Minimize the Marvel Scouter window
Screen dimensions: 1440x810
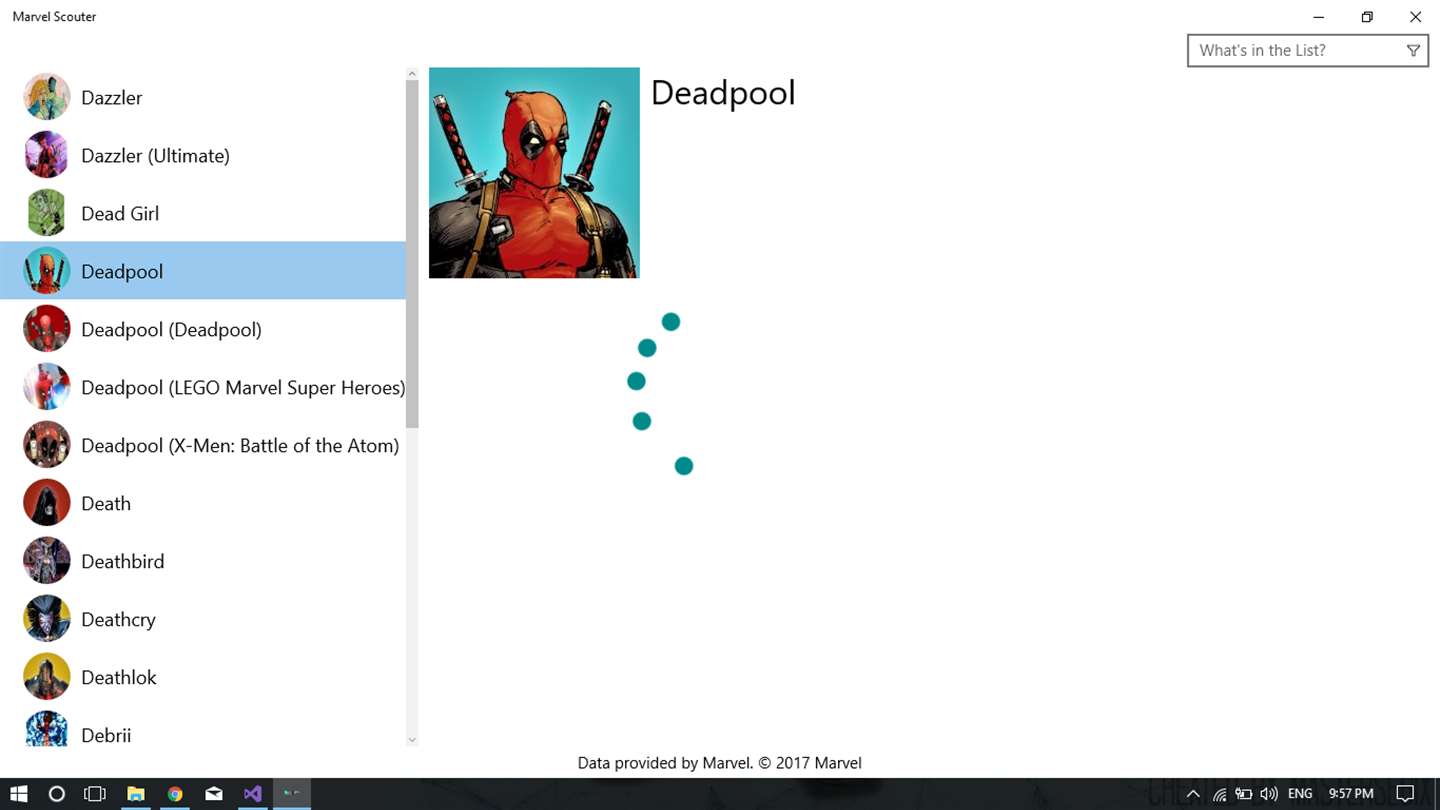pyautogui.click(x=1319, y=17)
